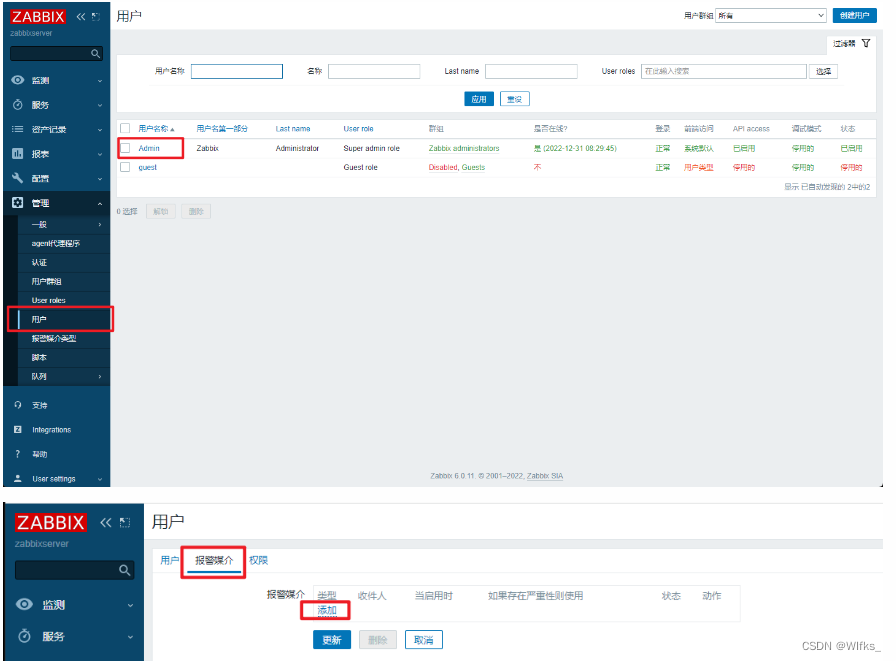Switch to 用户 tab in lower window
Screen dimensions: 896x661
(x=169, y=560)
